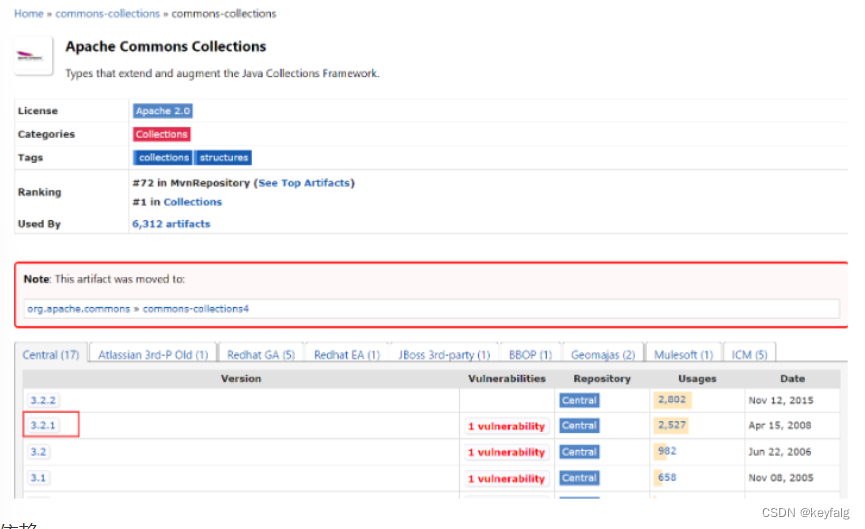
Task: View the 1 vulnerability link for 3.2.1
Action: click(506, 426)
